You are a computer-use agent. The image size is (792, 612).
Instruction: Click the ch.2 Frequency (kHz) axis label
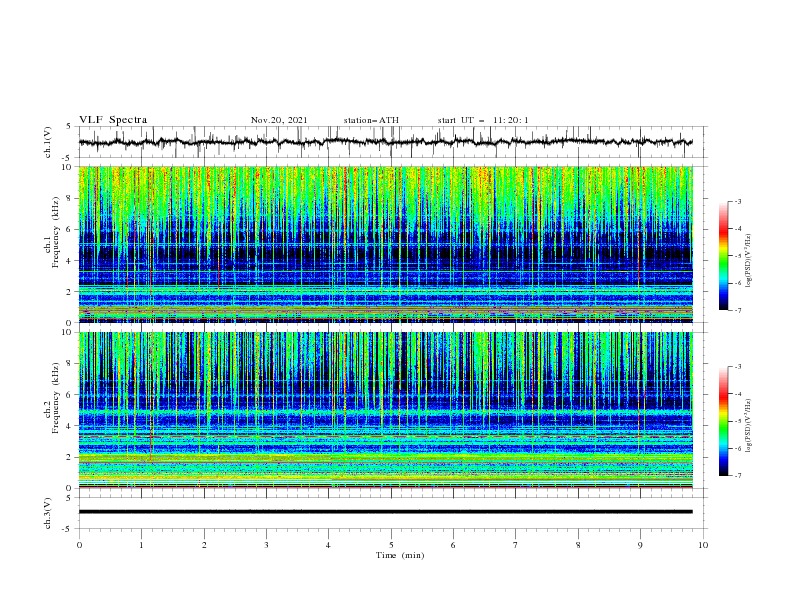click(x=51, y=397)
